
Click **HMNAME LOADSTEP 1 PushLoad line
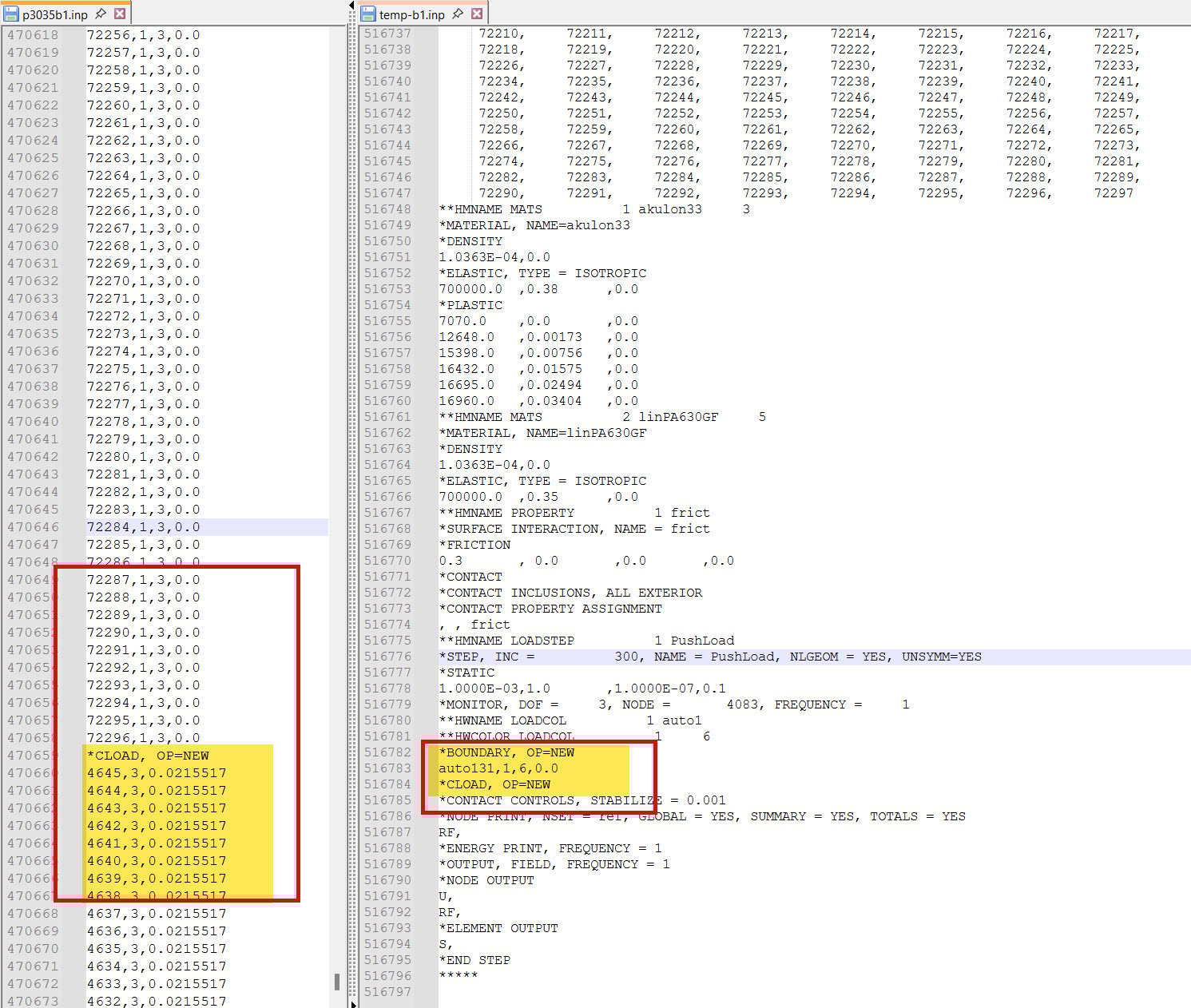(x=586, y=641)
